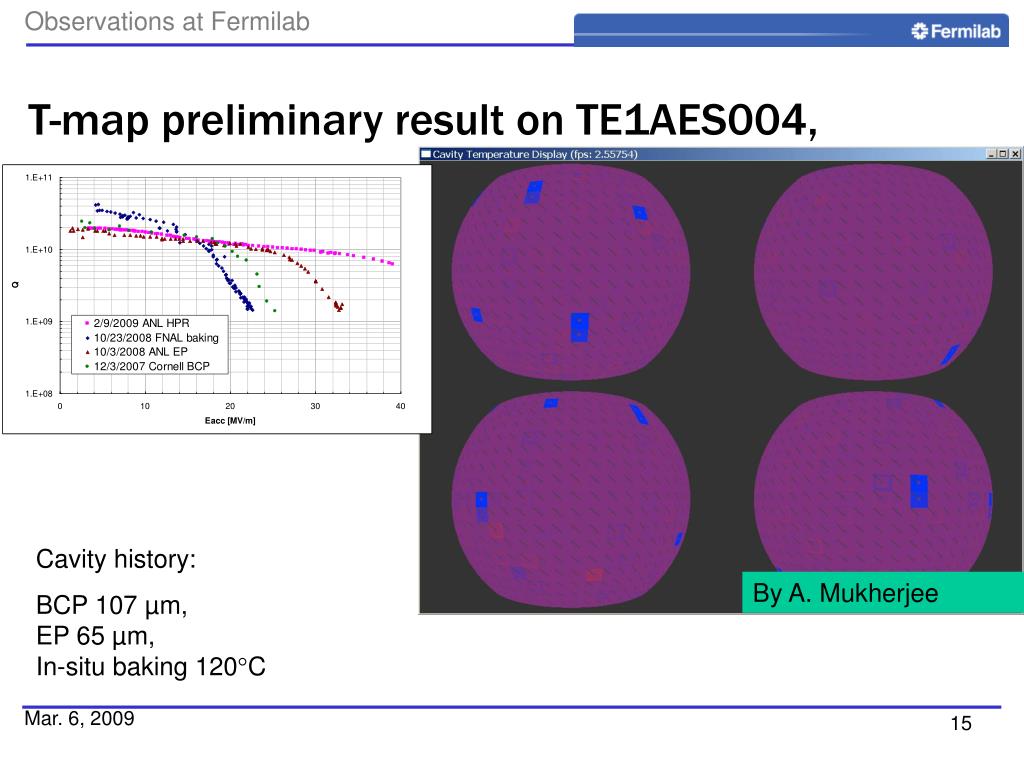Screen dimensions: 1024x768
Task: Click the 'T-map preliminary result on TE1AES004,' heading
Action: point(422,121)
